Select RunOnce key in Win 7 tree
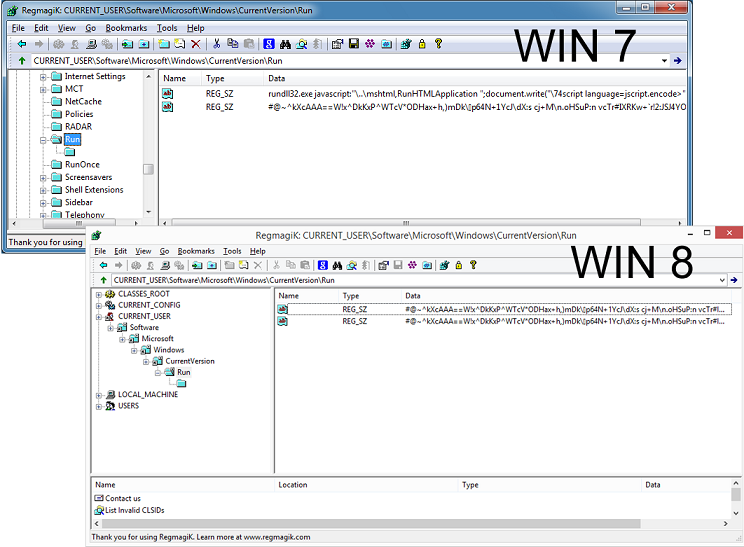 tap(82, 165)
